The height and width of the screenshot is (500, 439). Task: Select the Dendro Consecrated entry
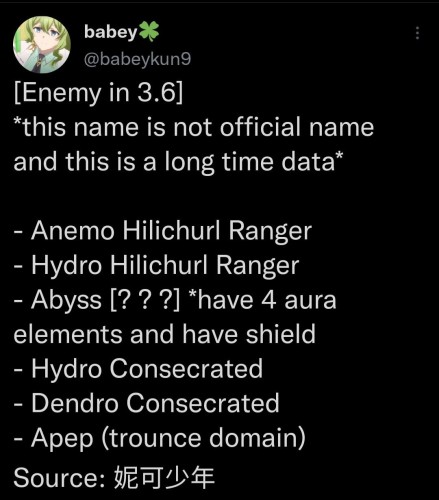pos(146,403)
